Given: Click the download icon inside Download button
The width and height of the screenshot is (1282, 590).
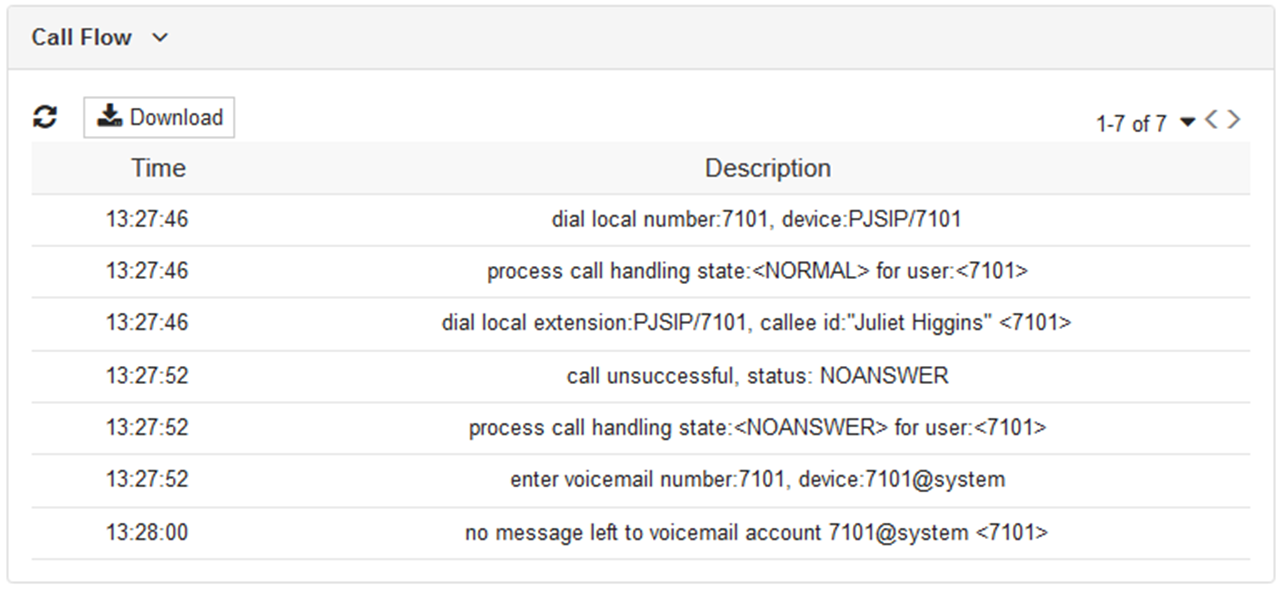Looking at the screenshot, I should point(108,117).
